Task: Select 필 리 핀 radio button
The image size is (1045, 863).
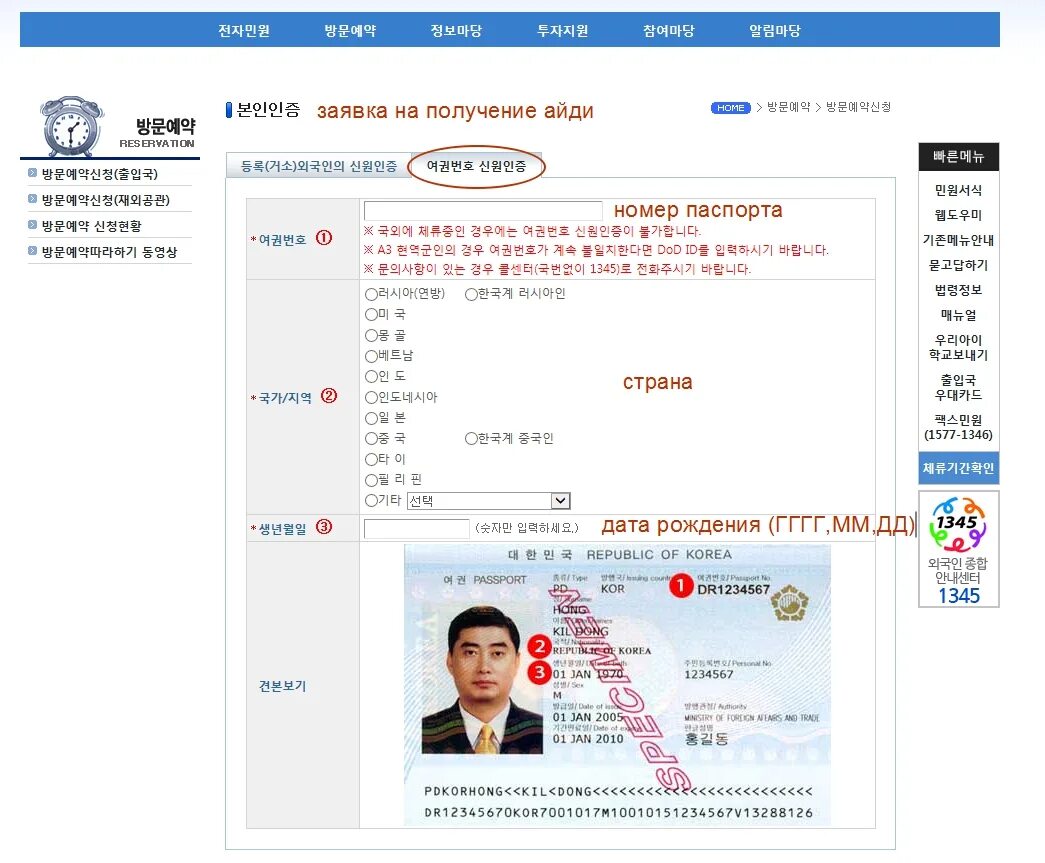Action: [x=371, y=480]
